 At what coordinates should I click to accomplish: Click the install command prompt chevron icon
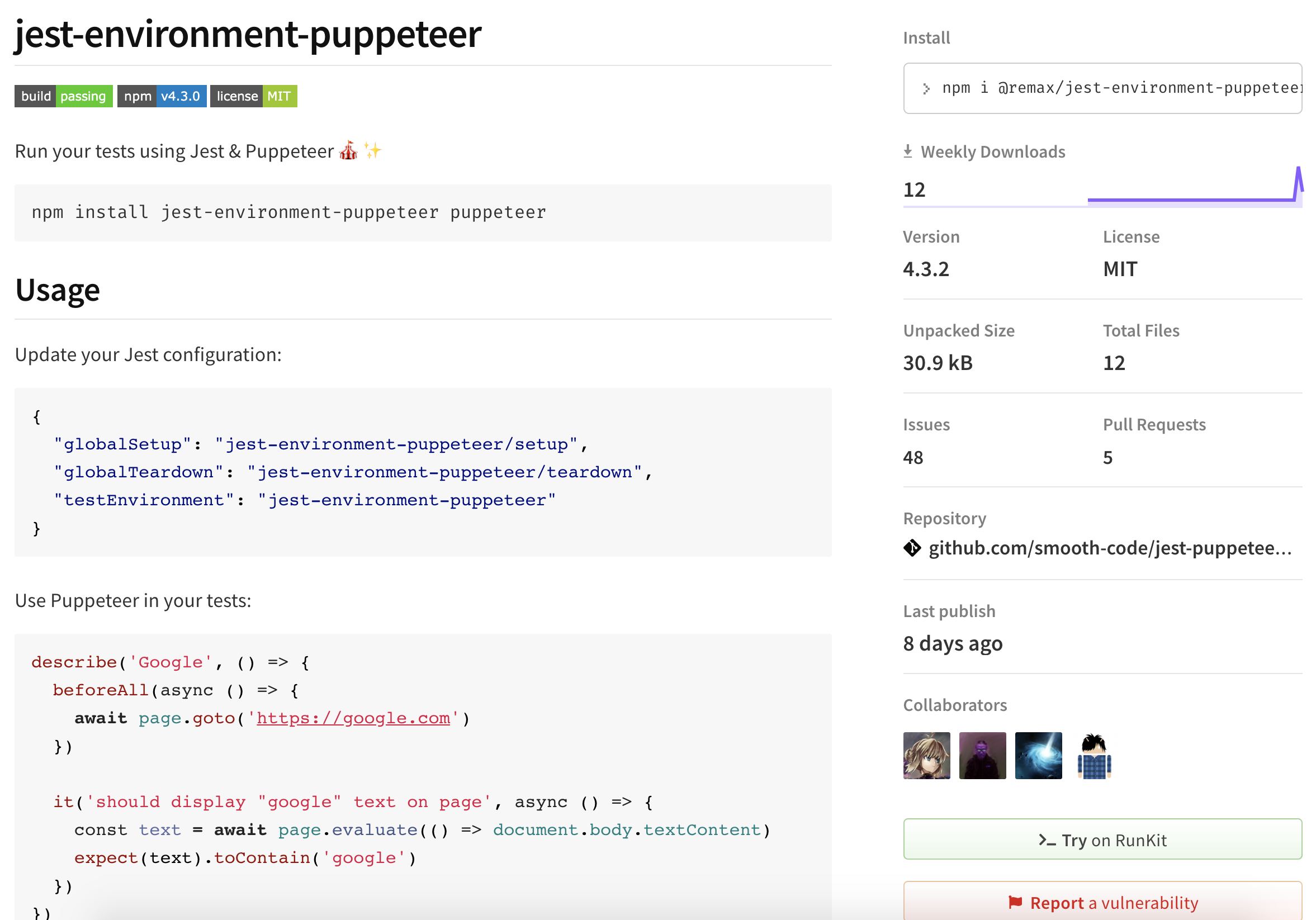tap(926, 88)
